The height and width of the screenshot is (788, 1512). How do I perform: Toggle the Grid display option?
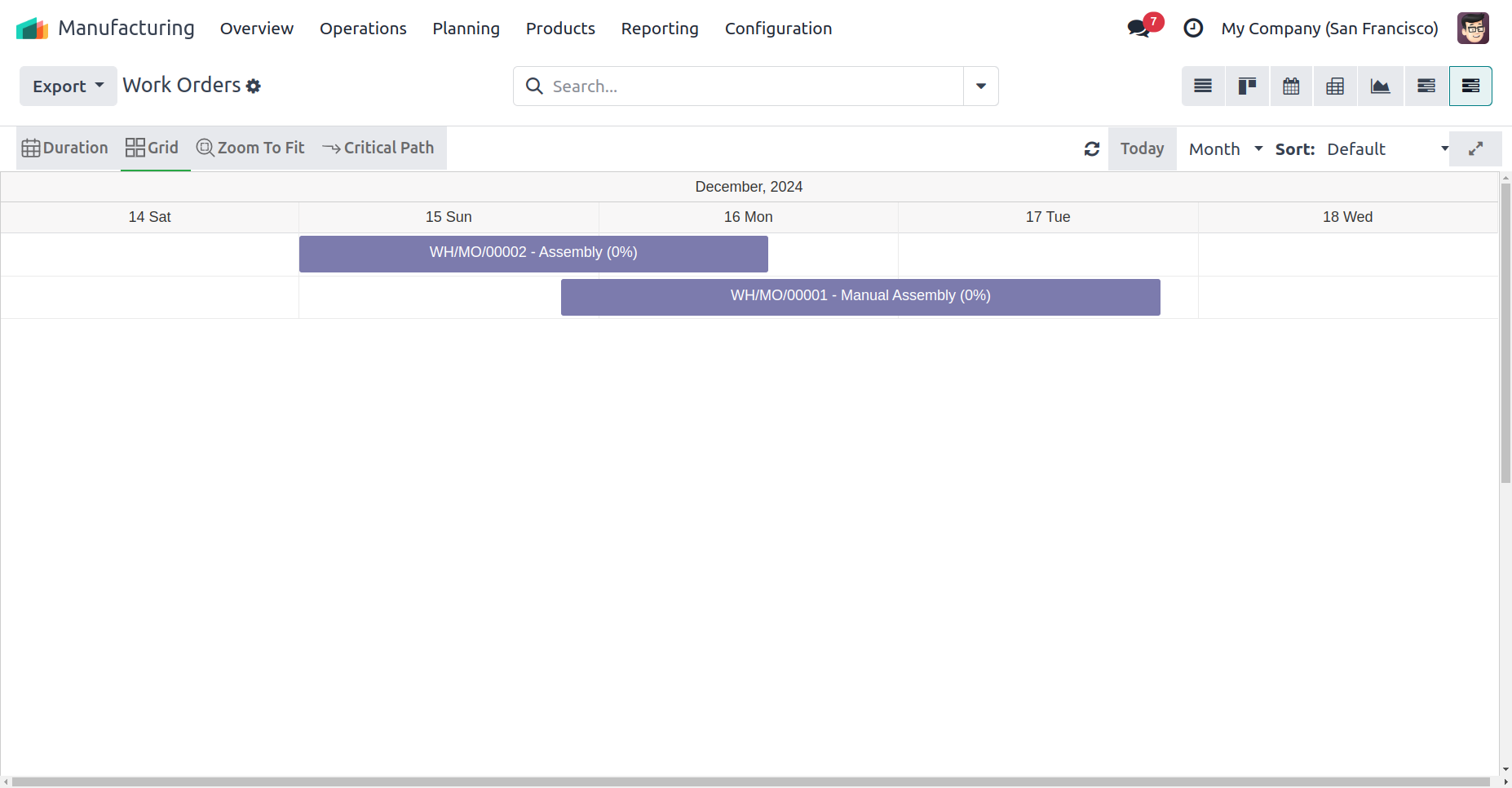pyautogui.click(x=153, y=148)
